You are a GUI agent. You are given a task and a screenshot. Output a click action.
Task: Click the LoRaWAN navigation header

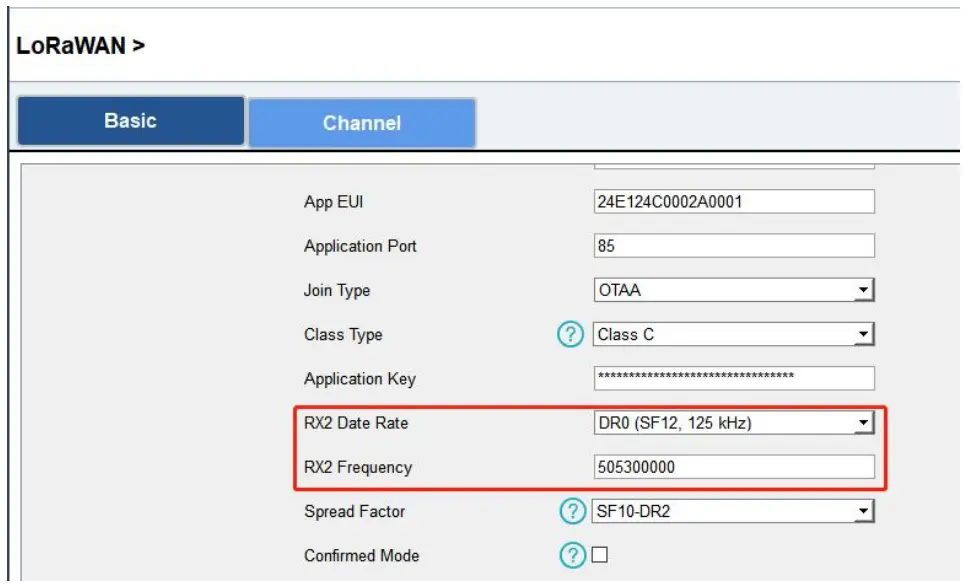71,44
